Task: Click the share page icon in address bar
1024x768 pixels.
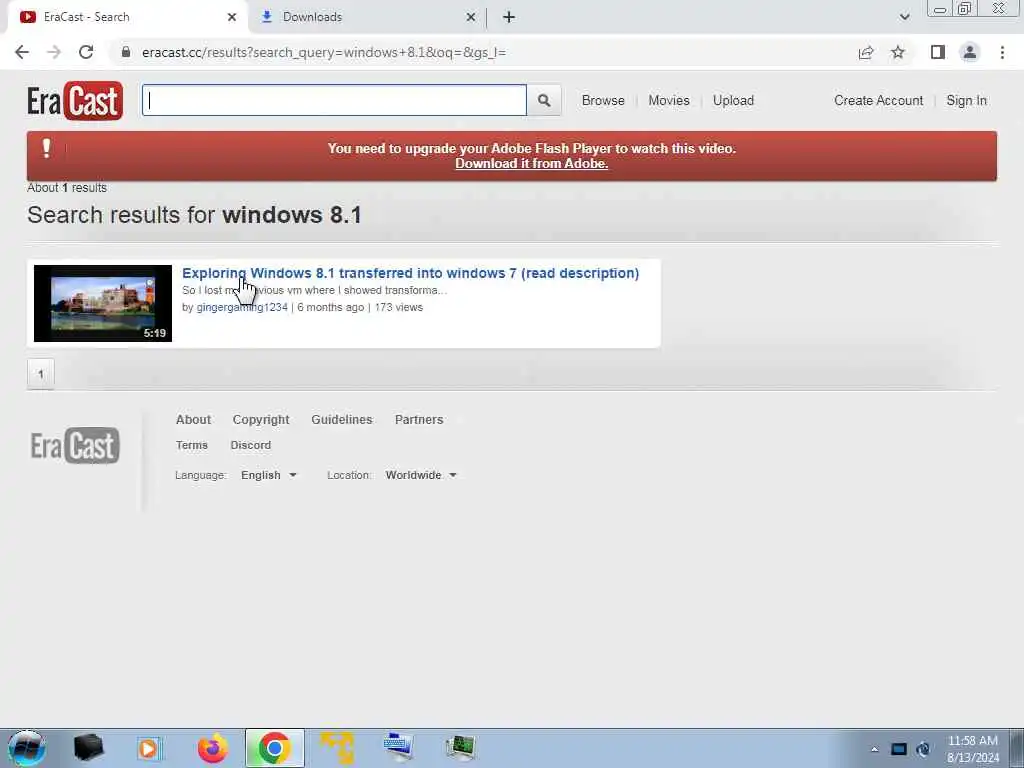Action: (x=866, y=52)
